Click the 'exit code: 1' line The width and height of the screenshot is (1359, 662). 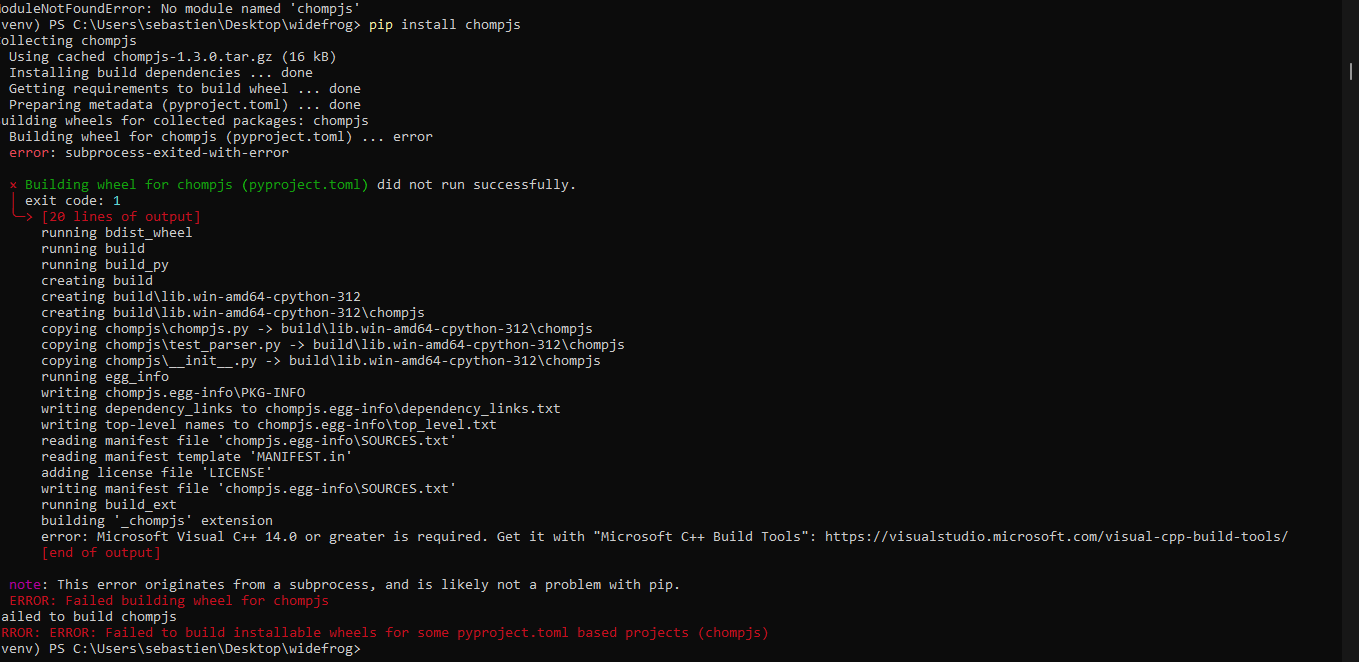72,201
